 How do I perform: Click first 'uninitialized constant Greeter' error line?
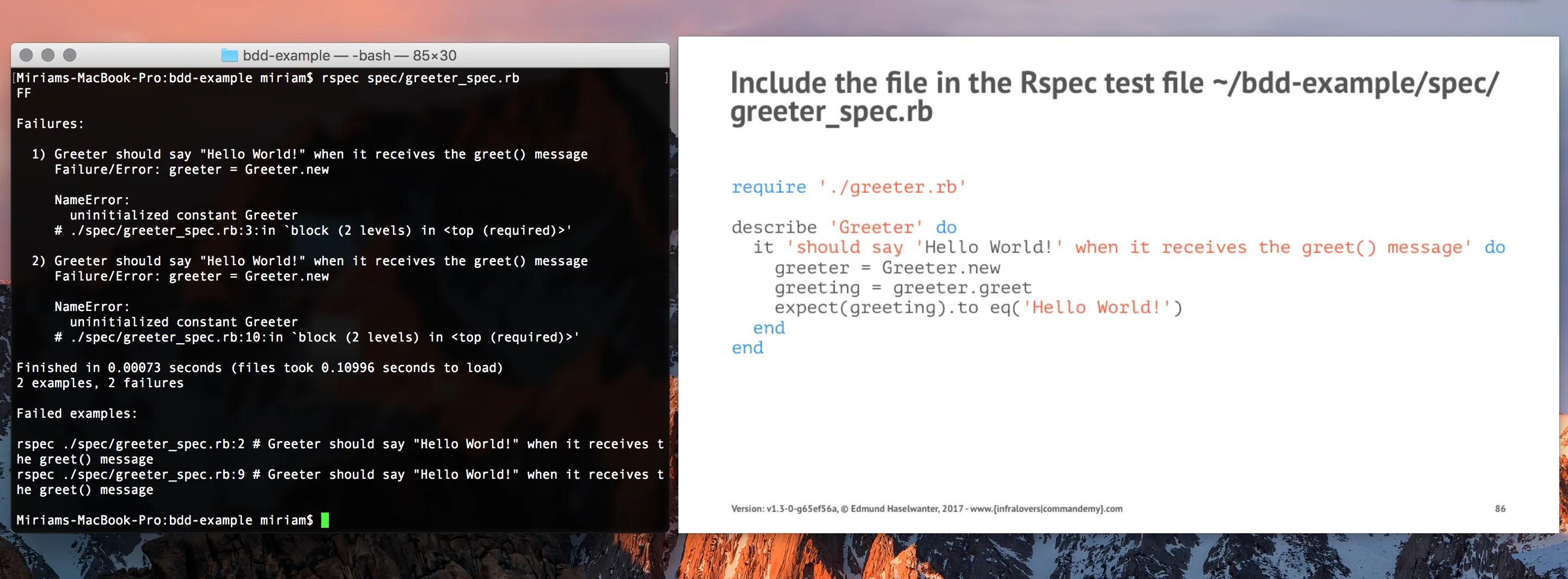click(x=183, y=215)
